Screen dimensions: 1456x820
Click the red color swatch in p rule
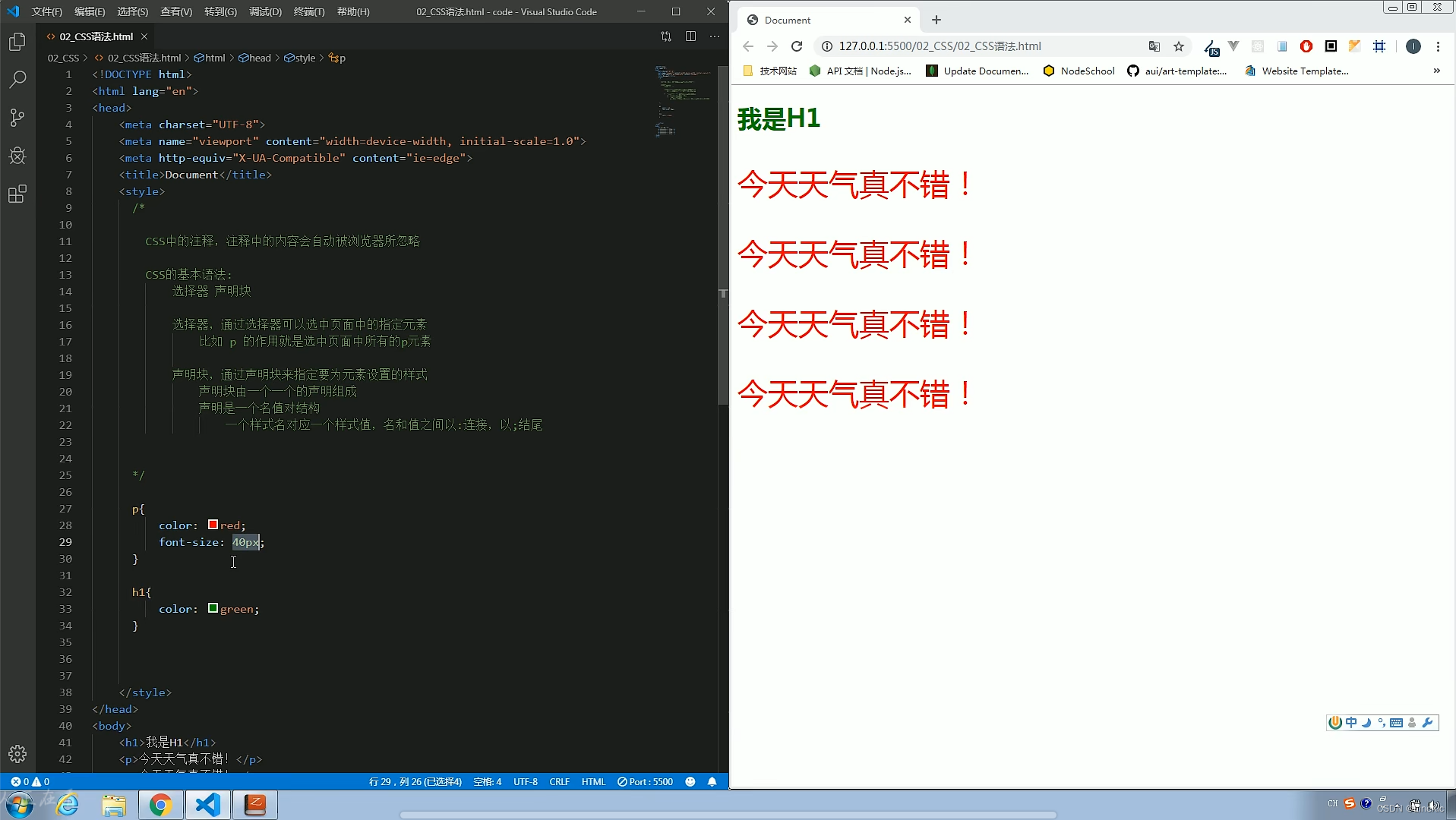[x=213, y=525]
